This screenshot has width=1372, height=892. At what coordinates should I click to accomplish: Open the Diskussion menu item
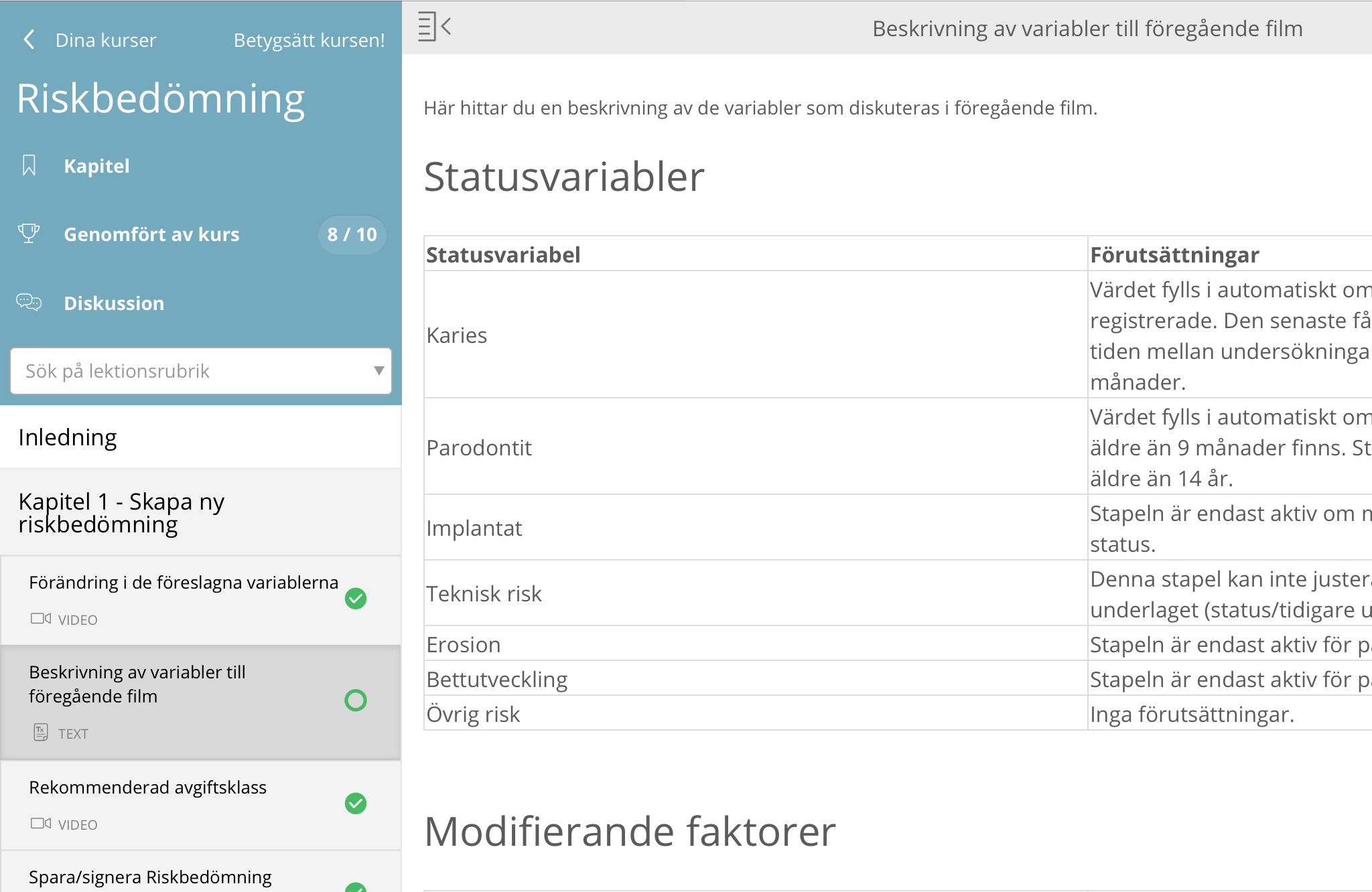(114, 303)
